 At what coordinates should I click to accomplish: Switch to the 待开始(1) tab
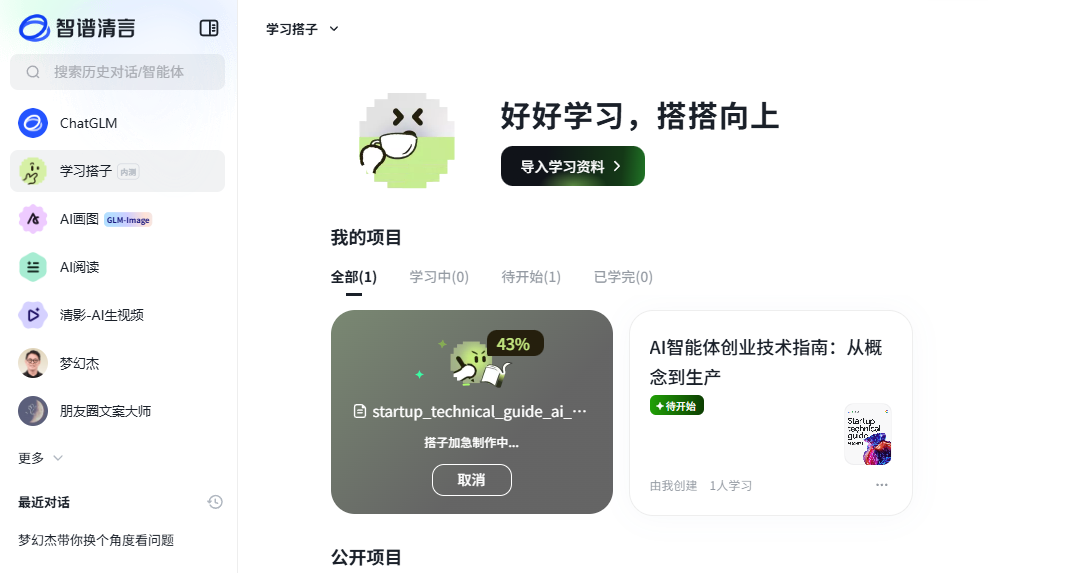click(531, 277)
